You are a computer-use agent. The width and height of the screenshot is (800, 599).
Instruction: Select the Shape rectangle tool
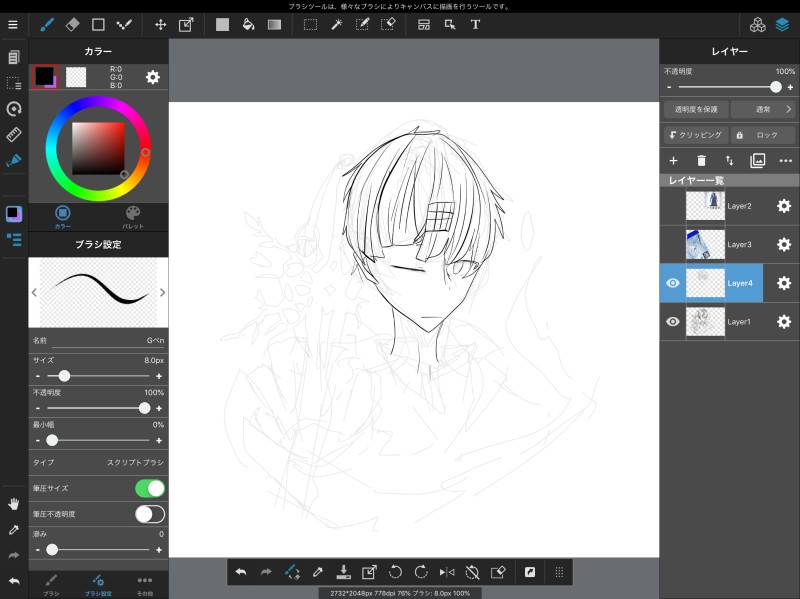[x=98, y=24]
